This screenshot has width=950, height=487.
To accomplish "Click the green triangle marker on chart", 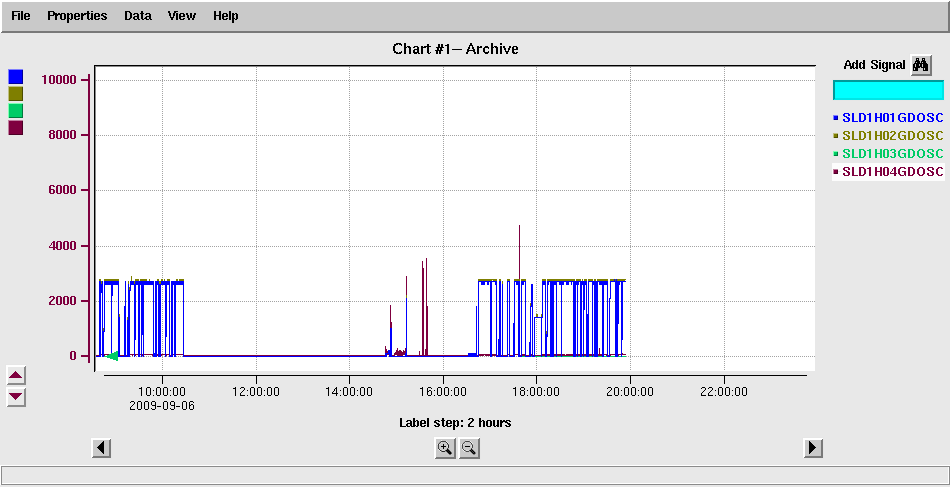I will [x=112, y=356].
